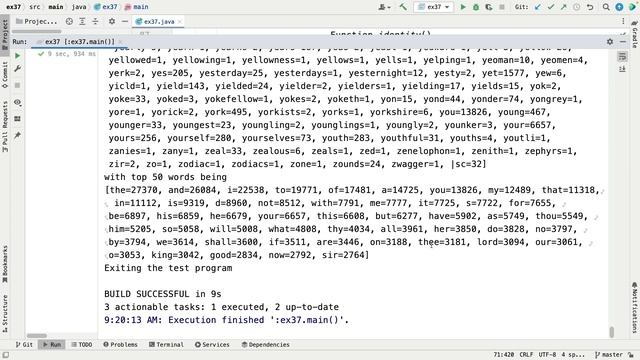
Task: Select the ex37 [:ex37.main()] run tab
Action: click(76, 42)
